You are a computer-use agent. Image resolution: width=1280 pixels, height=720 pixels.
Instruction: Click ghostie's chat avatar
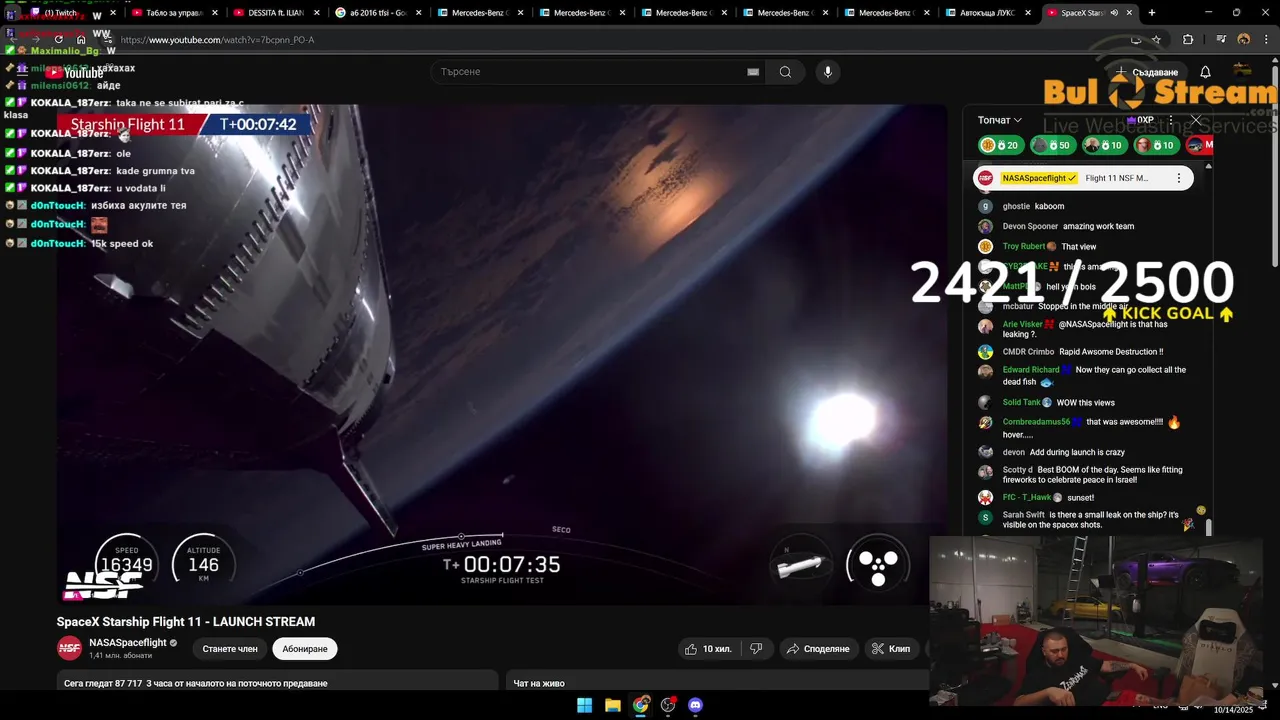pyautogui.click(x=985, y=206)
